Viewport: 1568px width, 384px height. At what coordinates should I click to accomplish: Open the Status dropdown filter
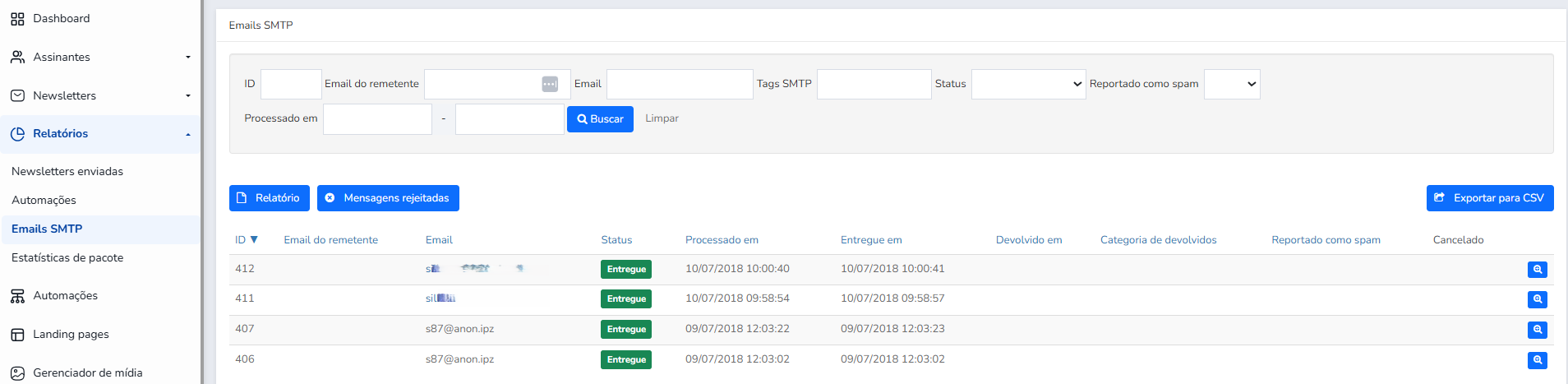[1028, 84]
